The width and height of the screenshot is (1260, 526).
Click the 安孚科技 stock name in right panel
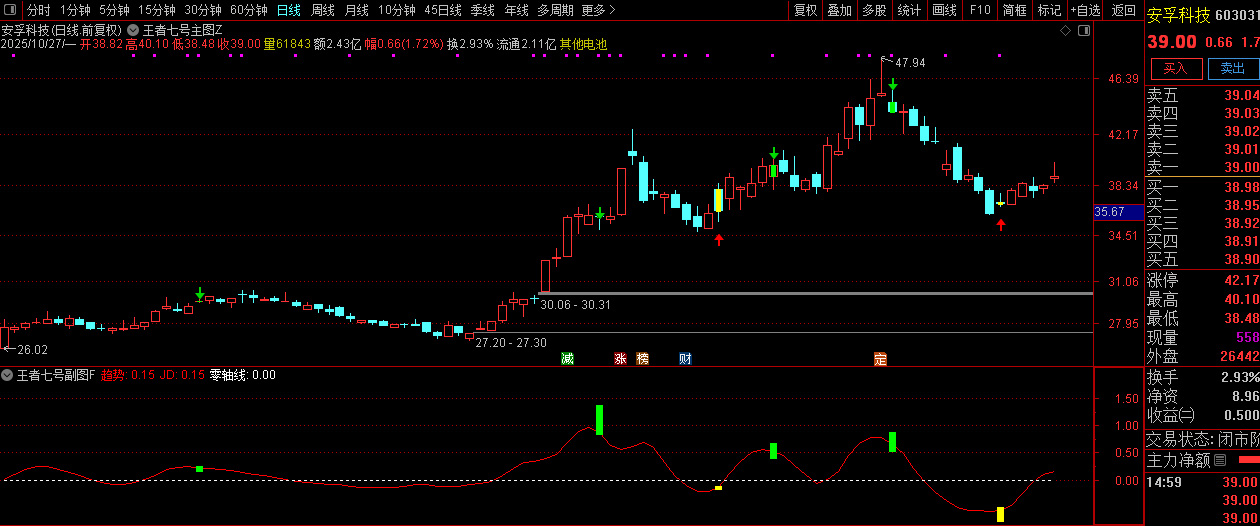[1178, 16]
